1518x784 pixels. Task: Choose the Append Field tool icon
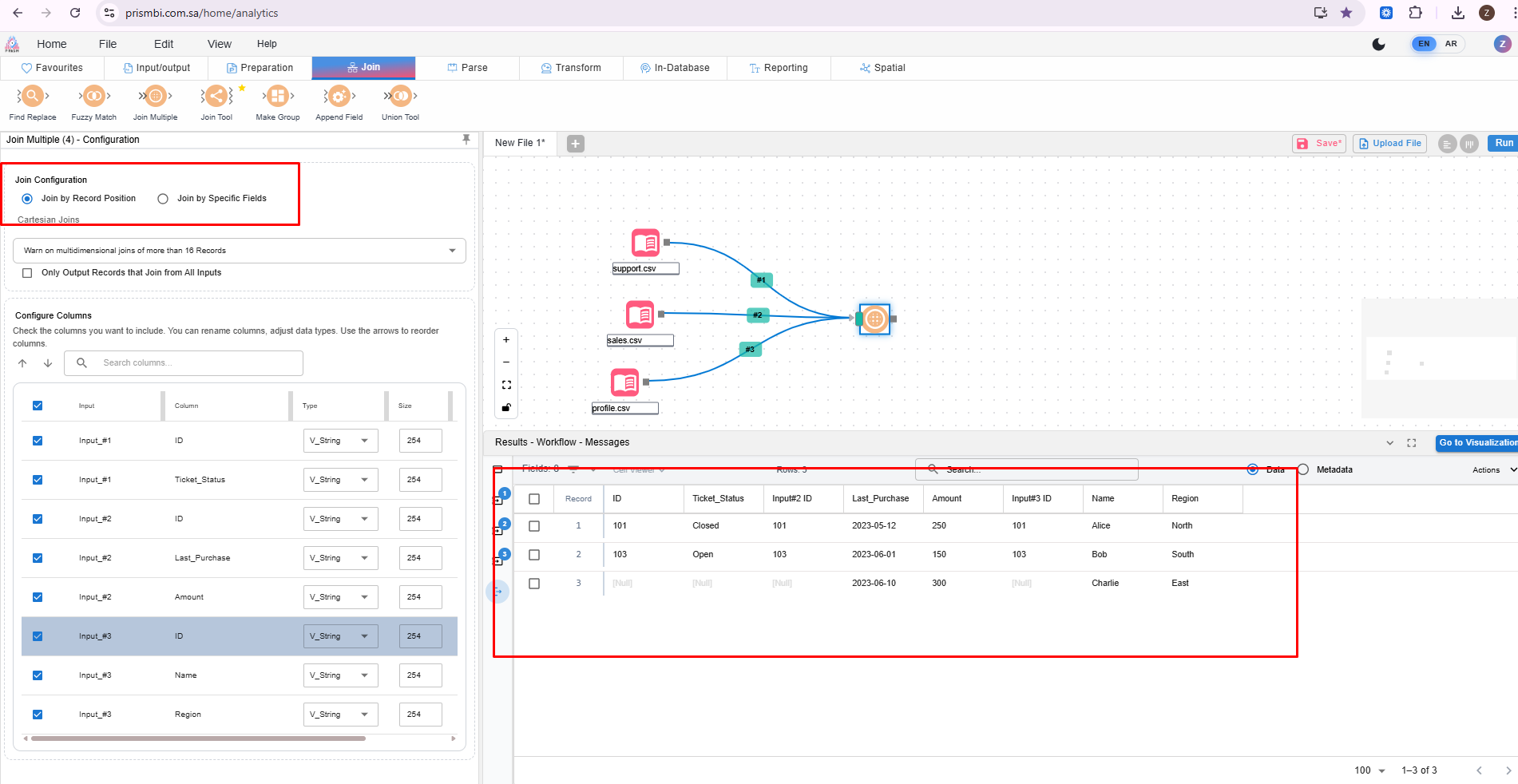[339, 97]
